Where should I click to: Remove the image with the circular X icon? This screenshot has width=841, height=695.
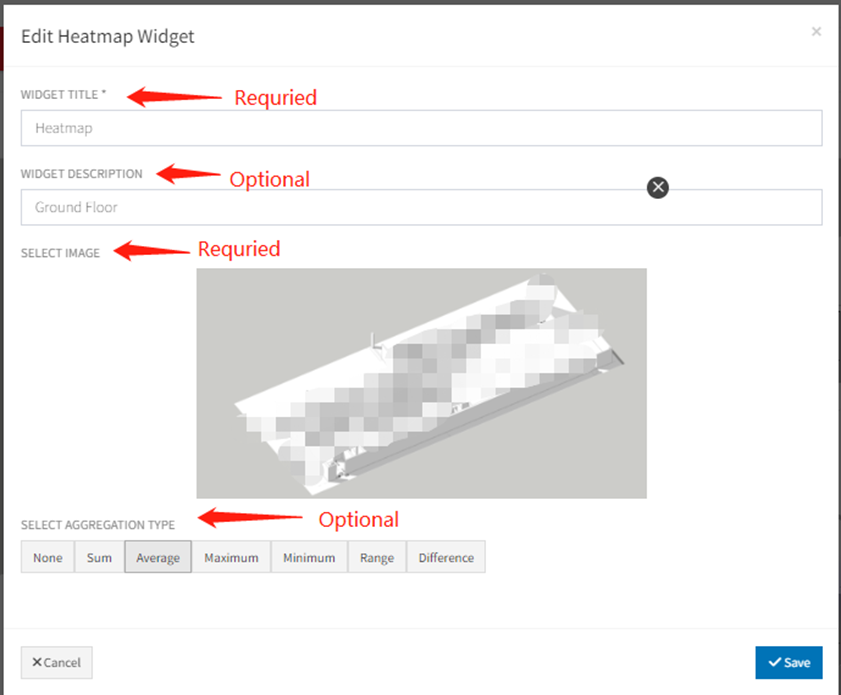657,187
